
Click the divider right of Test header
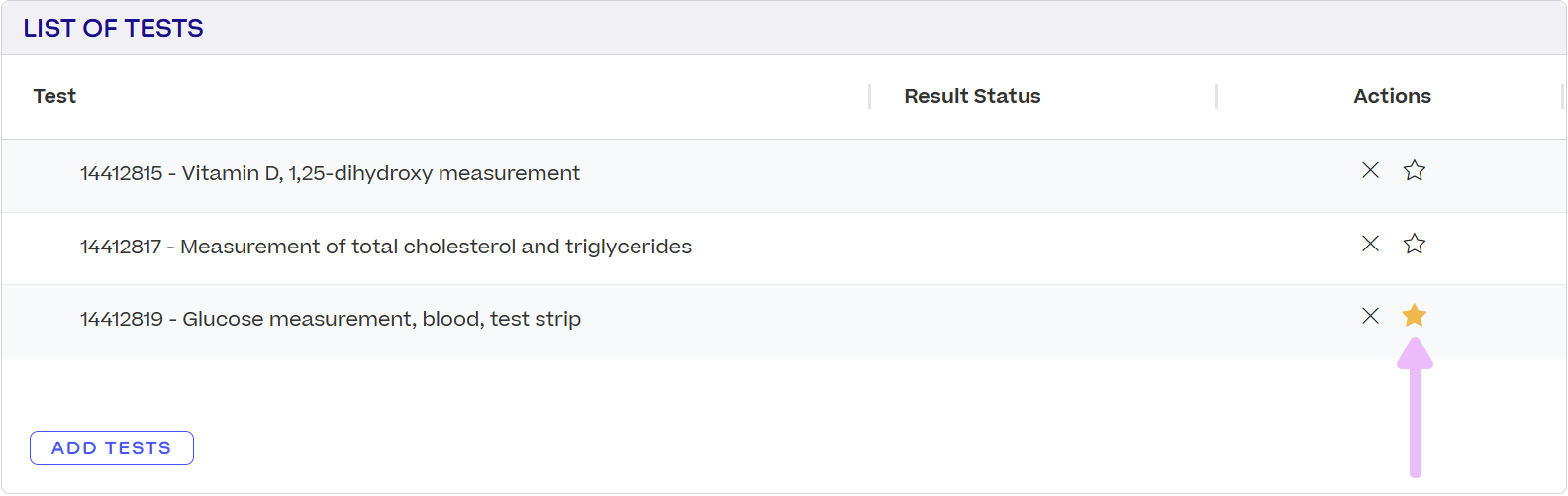(x=870, y=96)
